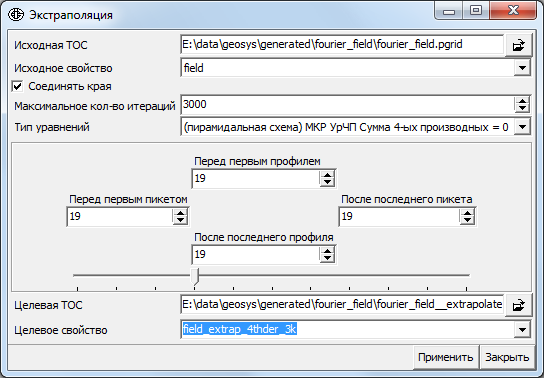The image size is (544, 378).
Task: Click in the Исходная ТОС path field
Action: pos(342,44)
